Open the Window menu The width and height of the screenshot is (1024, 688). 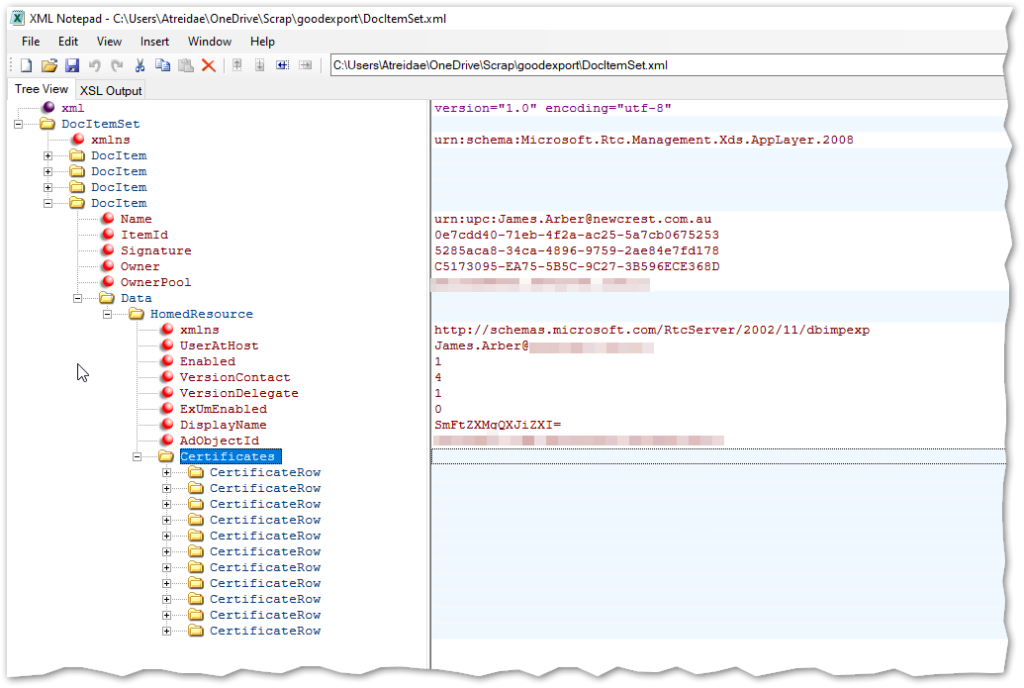coord(210,41)
